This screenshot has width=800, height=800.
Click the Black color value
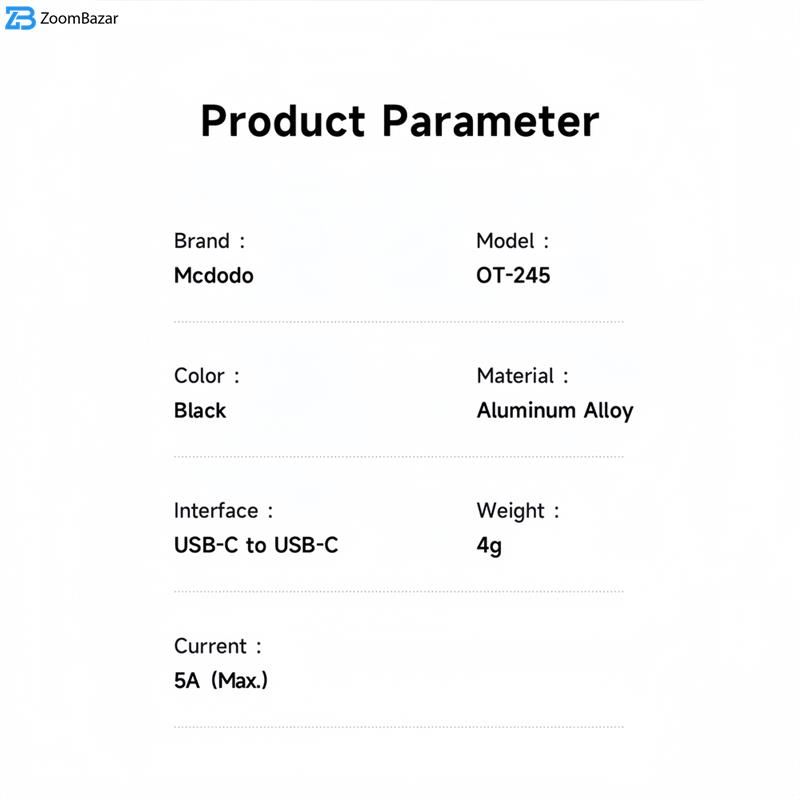click(x=200, y=410)
